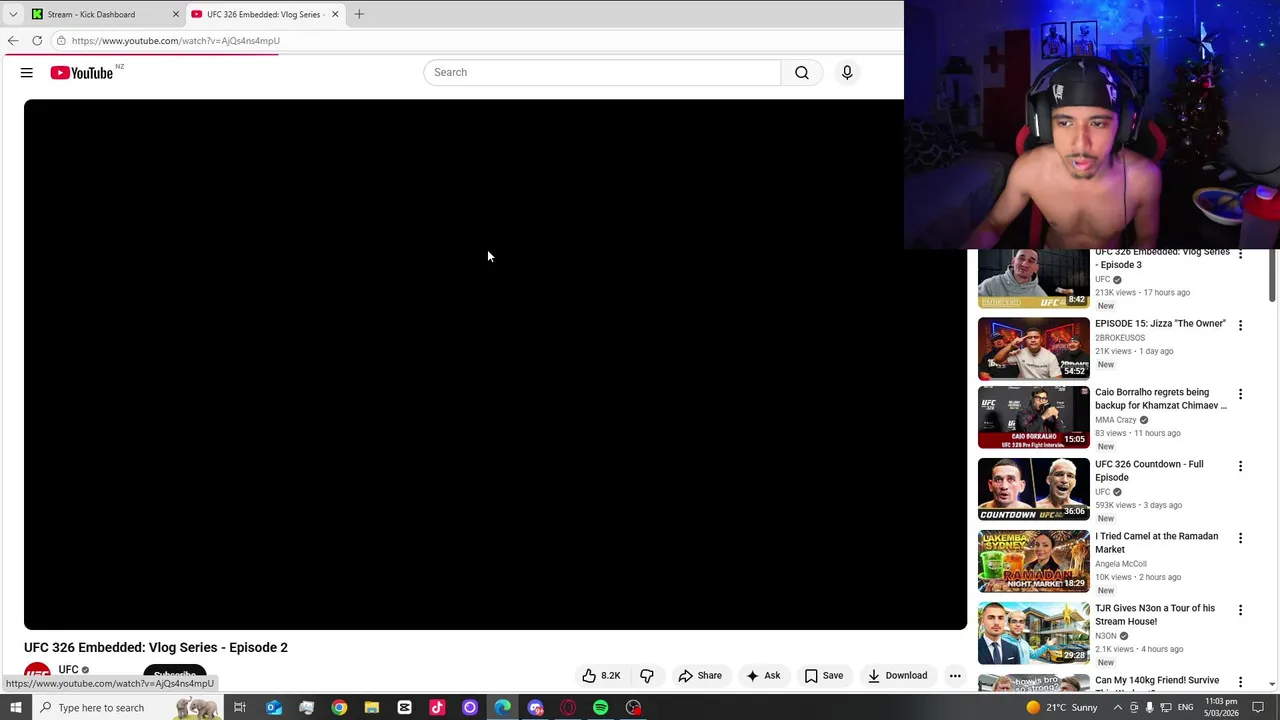Open Discord from the taskbar
Image resolution: width=1280 pixels, height=720 pixels.
pyautogui.click(x=535, y=708)
